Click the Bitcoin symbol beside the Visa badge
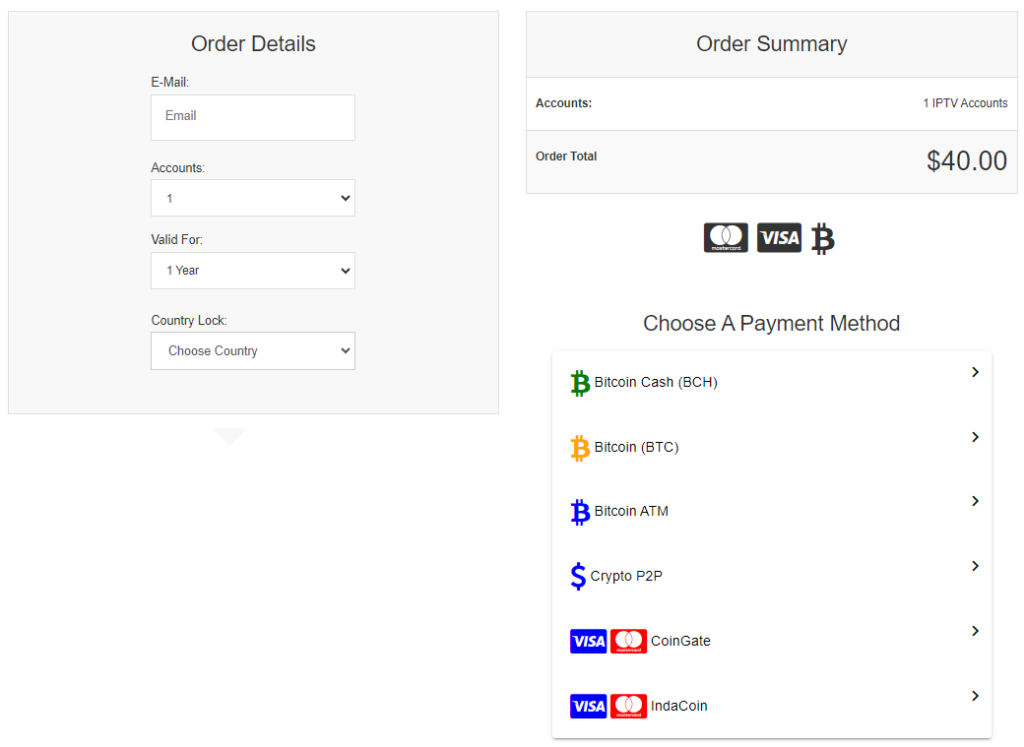1024x747 pixels. [x=822, y=238]
